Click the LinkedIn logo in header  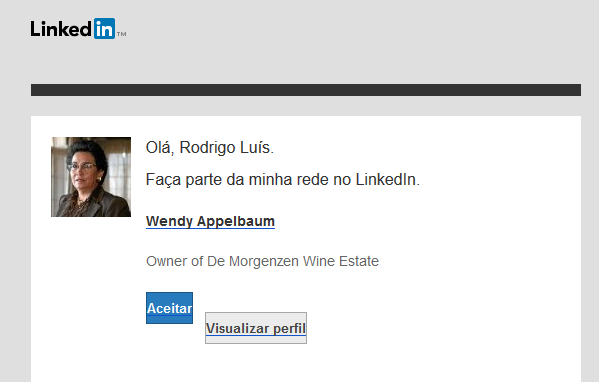pos(78,29)
